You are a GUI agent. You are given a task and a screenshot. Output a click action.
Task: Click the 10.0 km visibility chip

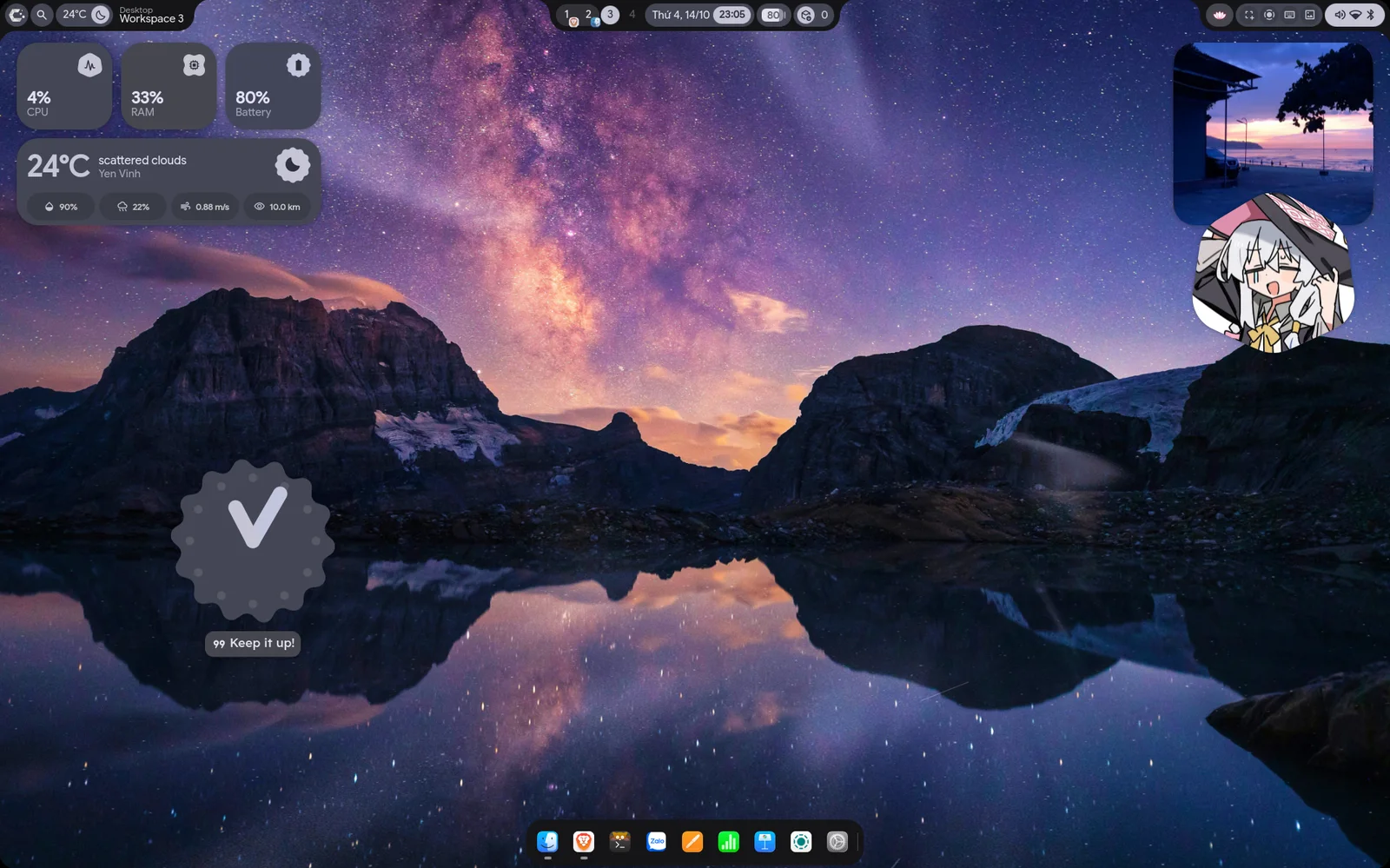click(x=277, y=207)
